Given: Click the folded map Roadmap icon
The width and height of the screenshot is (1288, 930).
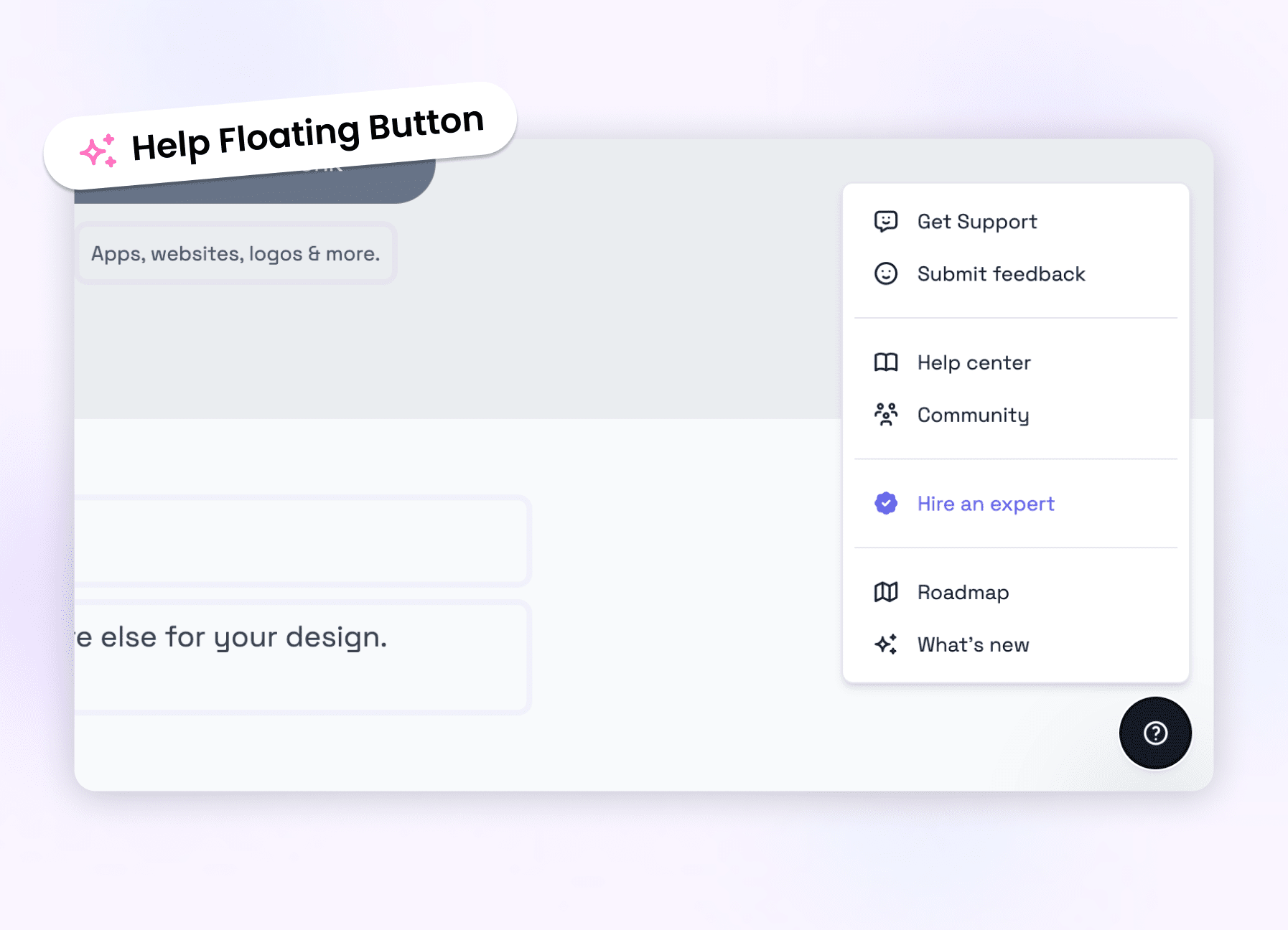Looking at the screenshot, I should (x=886, y=592).
